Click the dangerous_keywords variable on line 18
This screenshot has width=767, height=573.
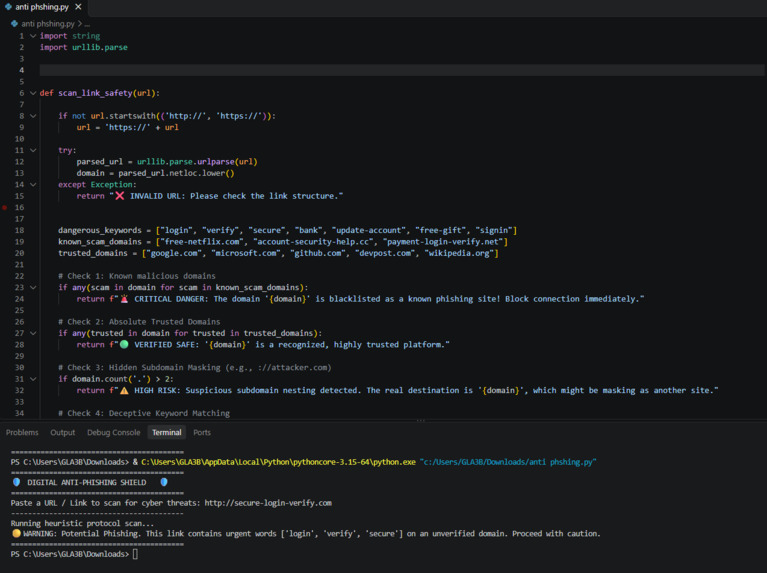(x=100, y=230)
